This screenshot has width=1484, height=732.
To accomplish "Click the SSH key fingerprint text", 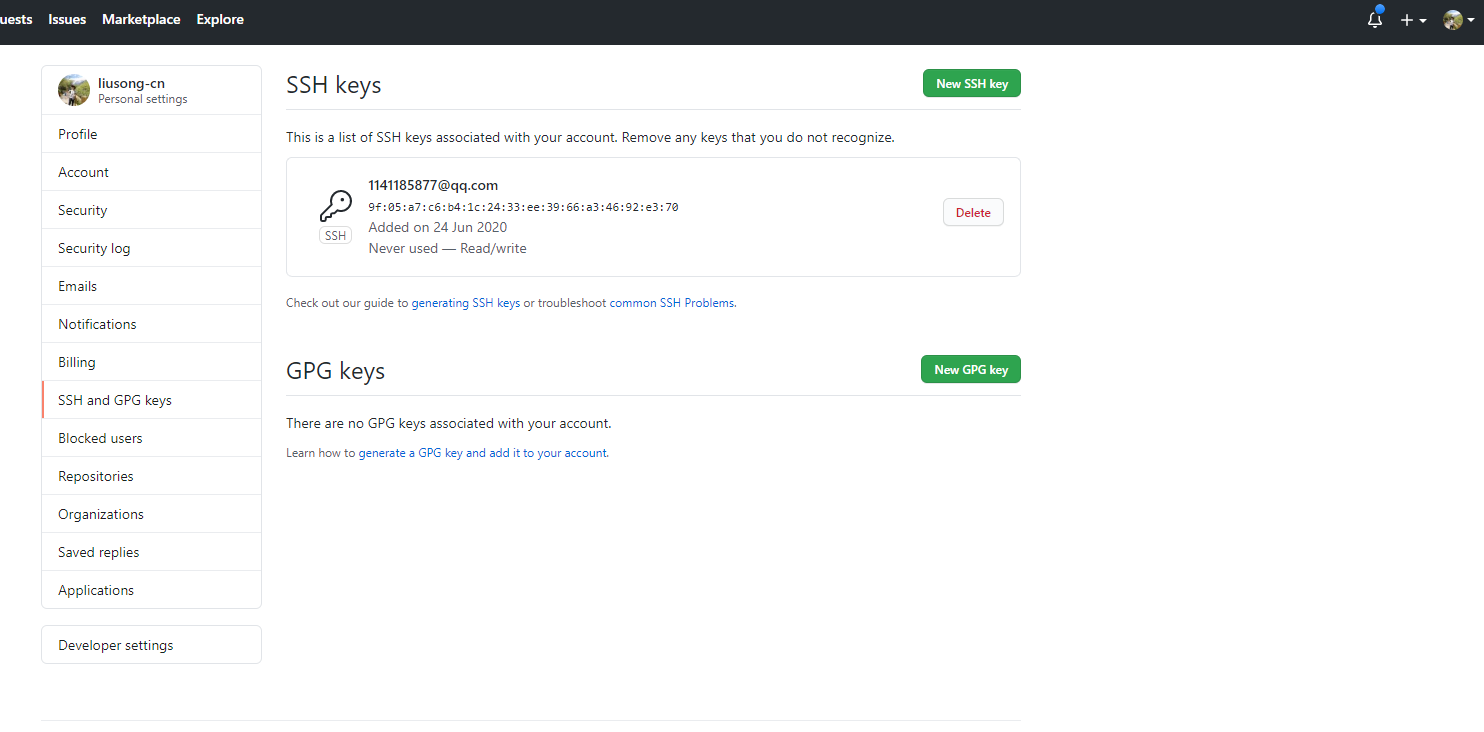I will pyautogui.click(x=523, y=207).
